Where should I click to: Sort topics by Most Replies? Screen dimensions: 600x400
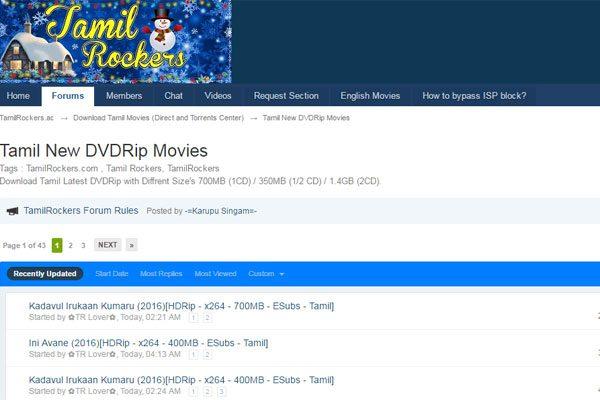click(x=161, y=274)
